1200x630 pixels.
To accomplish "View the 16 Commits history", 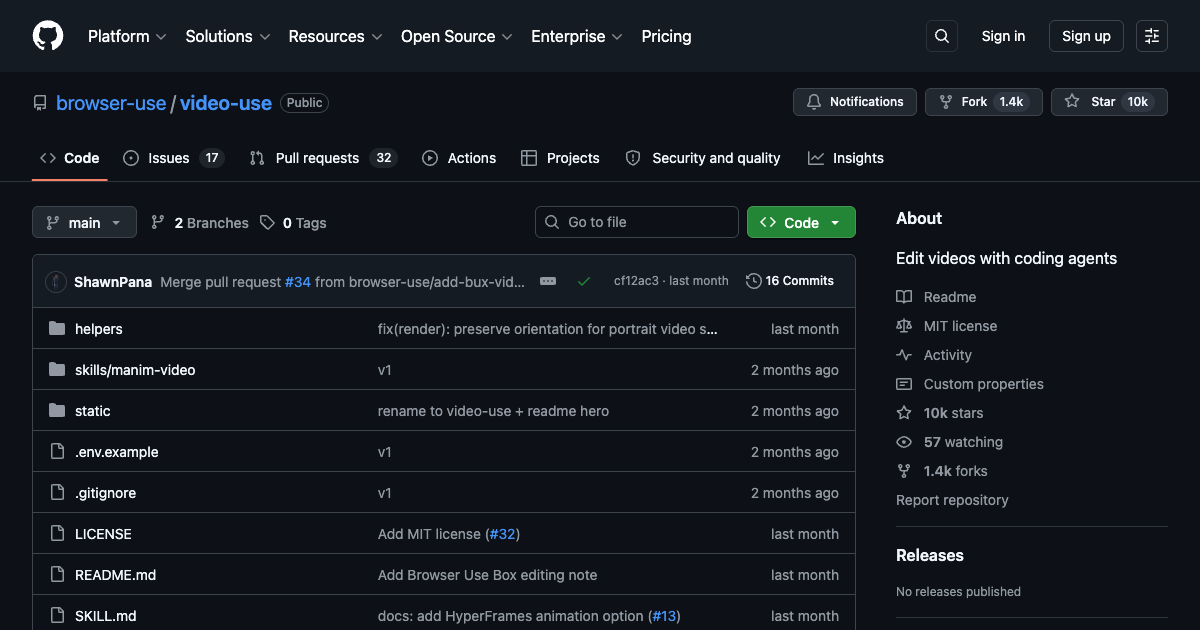I will pyautogui.click(x=790, y=281).
